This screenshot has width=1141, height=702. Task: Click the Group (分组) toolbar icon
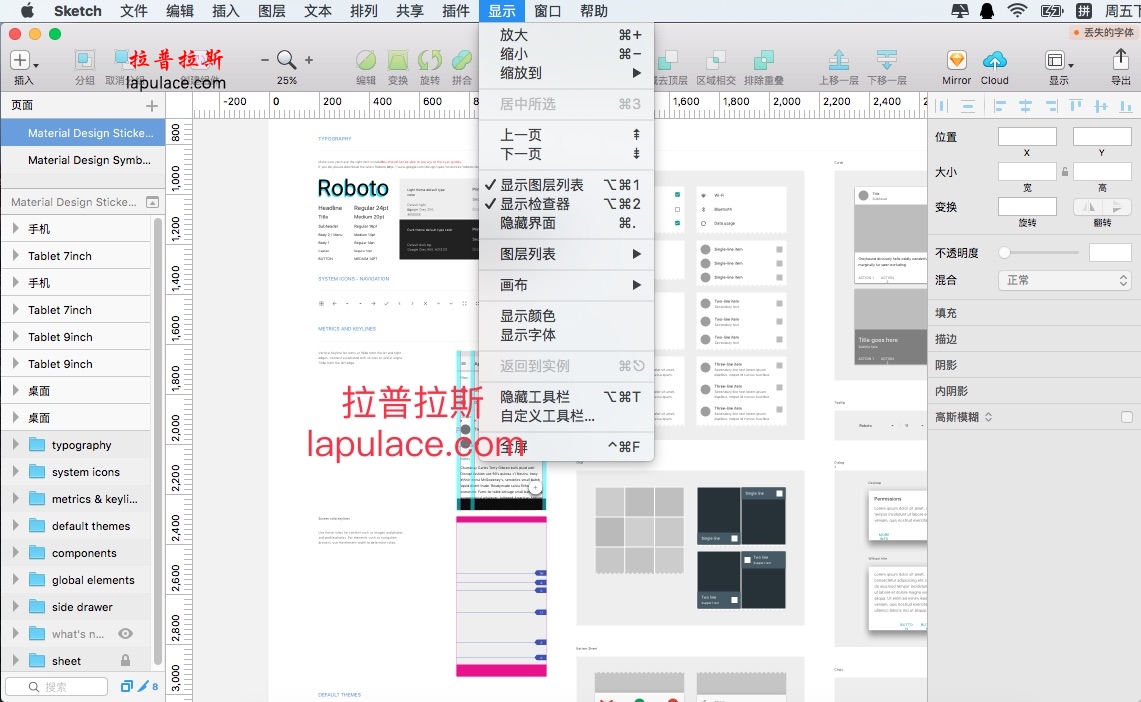point(84,60)
